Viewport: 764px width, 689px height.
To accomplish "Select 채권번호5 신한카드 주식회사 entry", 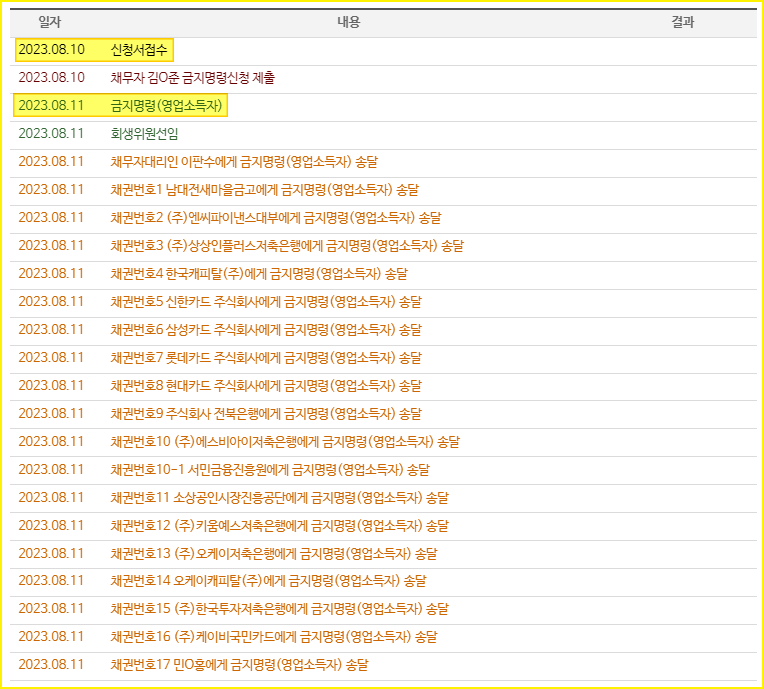I will tap(266, 302).
